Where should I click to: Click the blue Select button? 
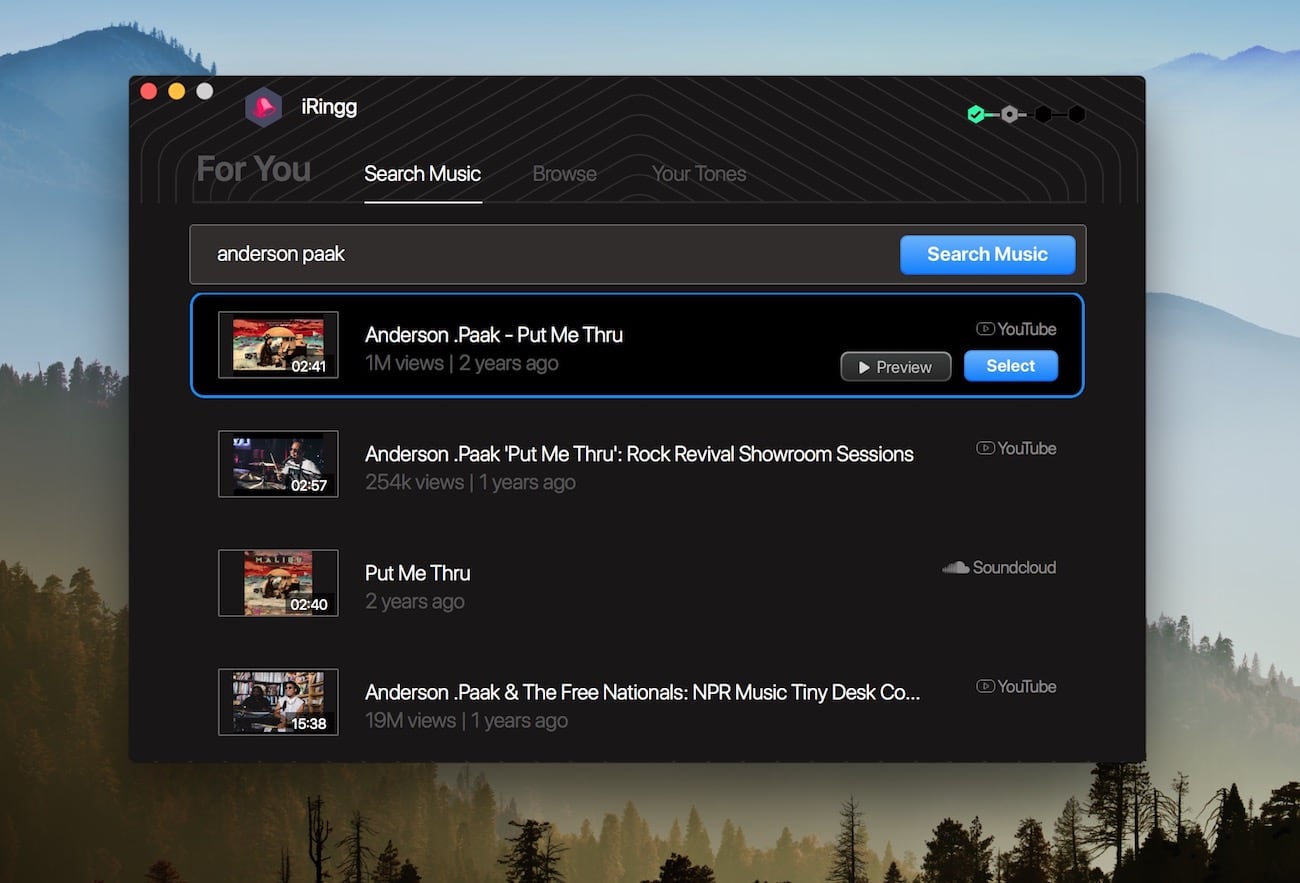point(1010,366)
